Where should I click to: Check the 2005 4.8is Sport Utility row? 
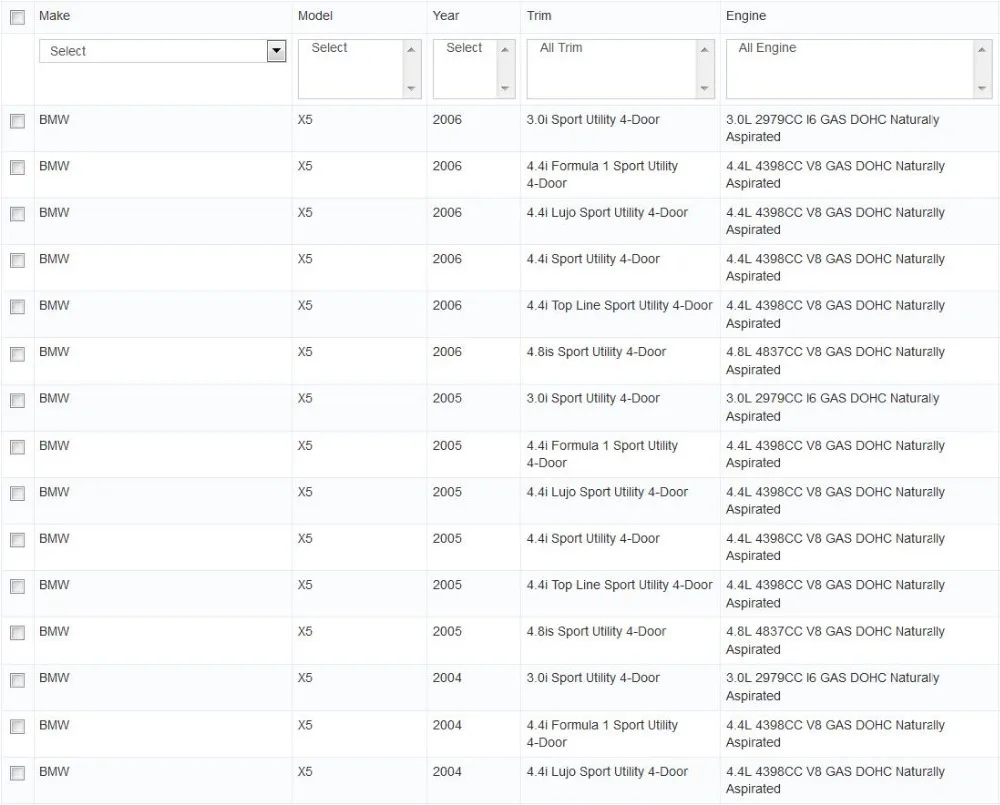(x=17, y=633)
